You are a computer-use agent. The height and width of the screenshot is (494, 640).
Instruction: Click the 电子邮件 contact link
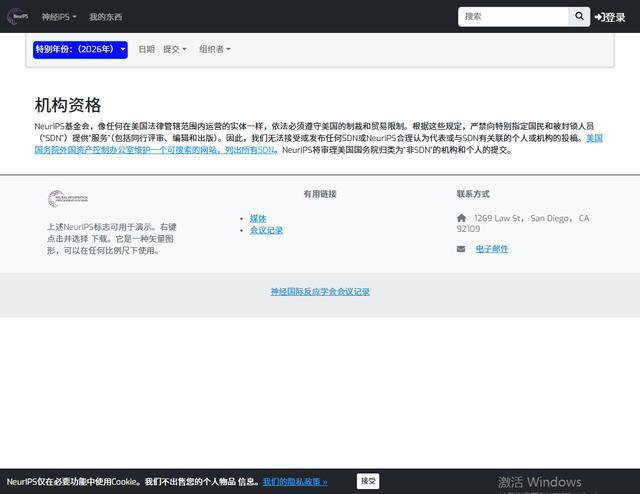point(491,249)
